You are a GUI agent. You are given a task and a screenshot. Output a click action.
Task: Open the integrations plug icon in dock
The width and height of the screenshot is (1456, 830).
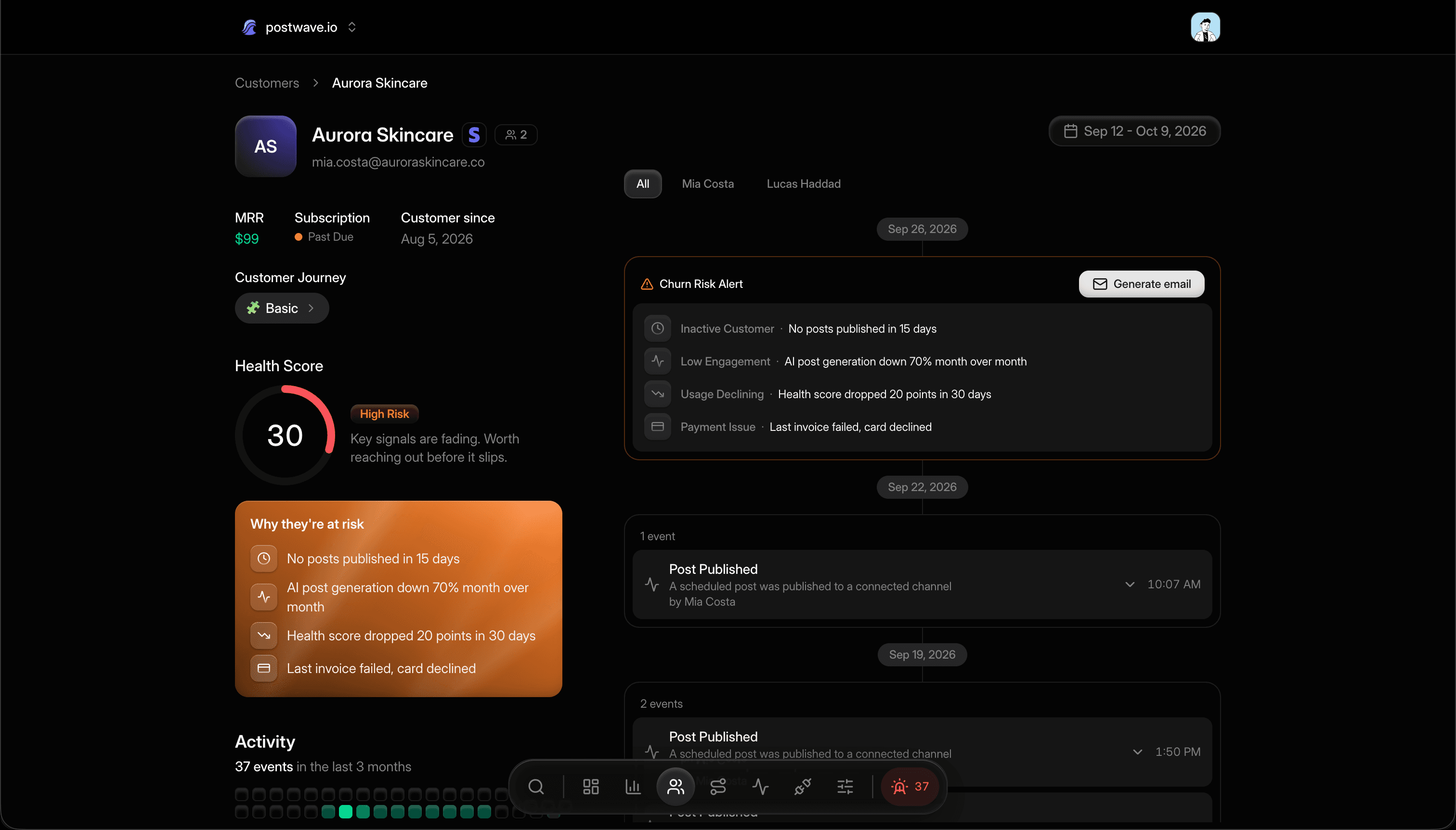click(803, 787)
